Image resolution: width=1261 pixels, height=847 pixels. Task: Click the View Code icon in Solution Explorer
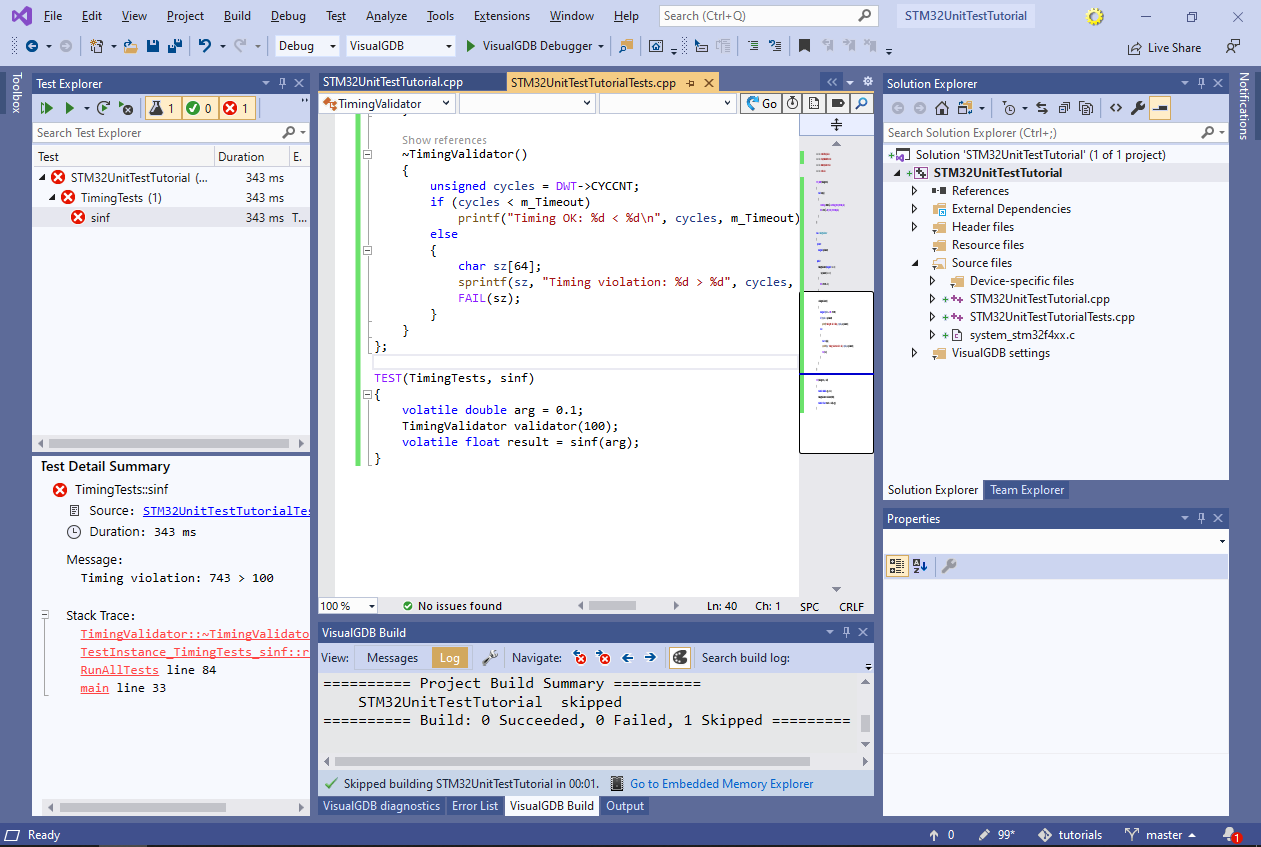(x=1116, y=108)
